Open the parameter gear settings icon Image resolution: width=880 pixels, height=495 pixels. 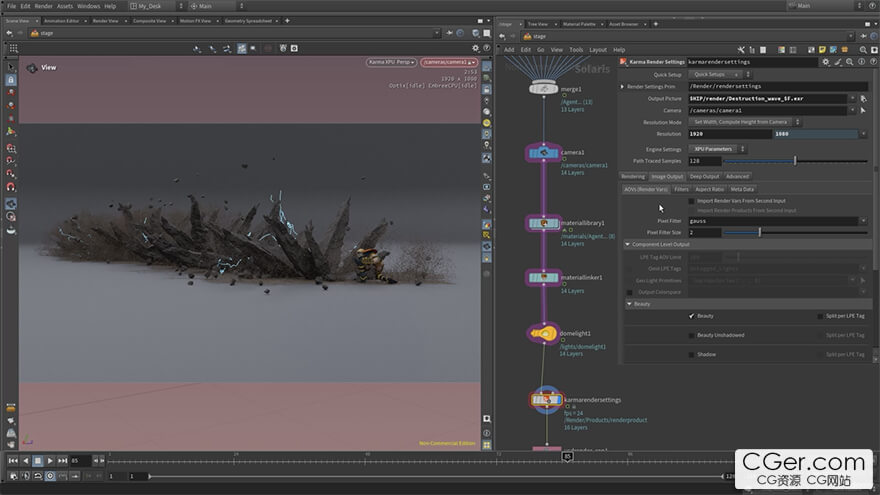pos(826,62)
